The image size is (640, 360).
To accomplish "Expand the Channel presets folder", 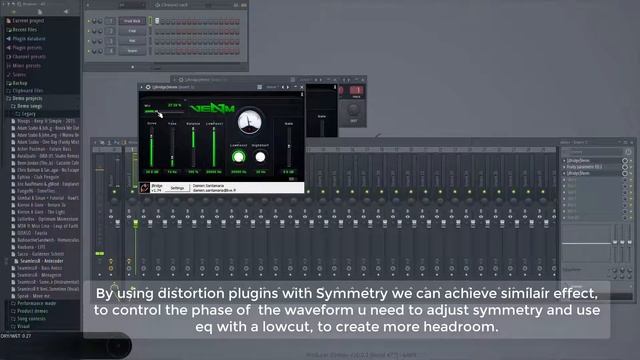I will 26,57.
